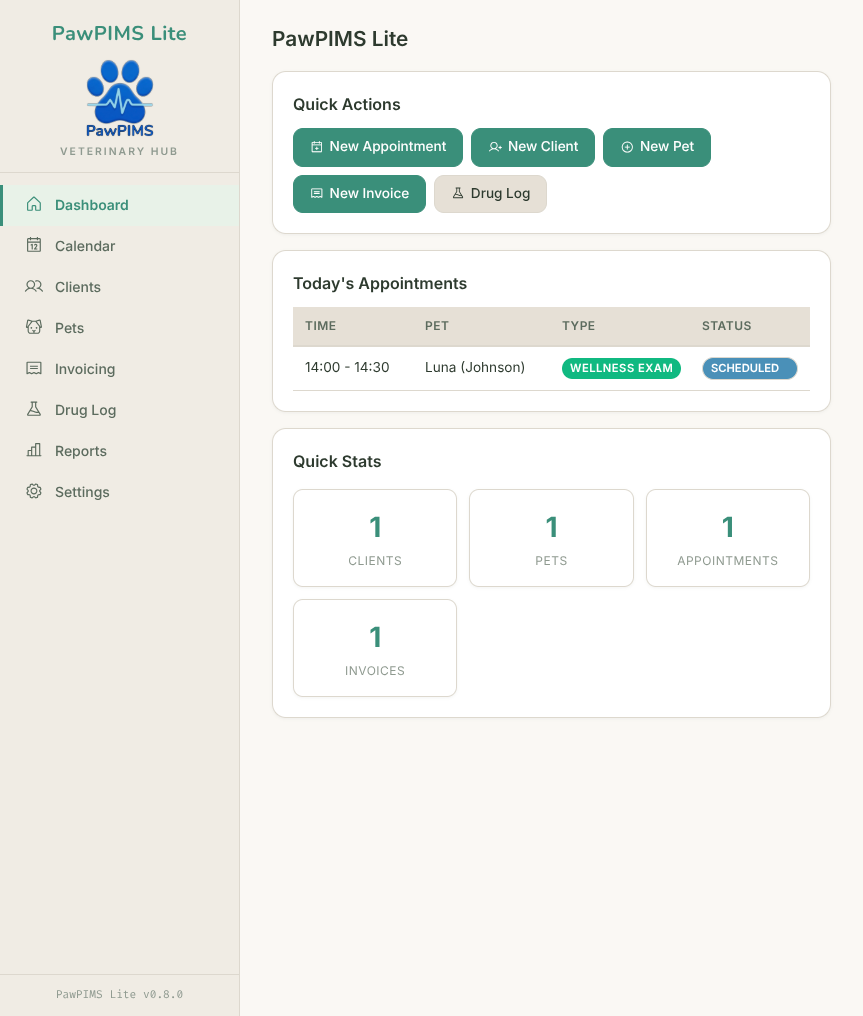Click person-plus icon on New Client button
863x1016 pixels.
click(495, 147)
